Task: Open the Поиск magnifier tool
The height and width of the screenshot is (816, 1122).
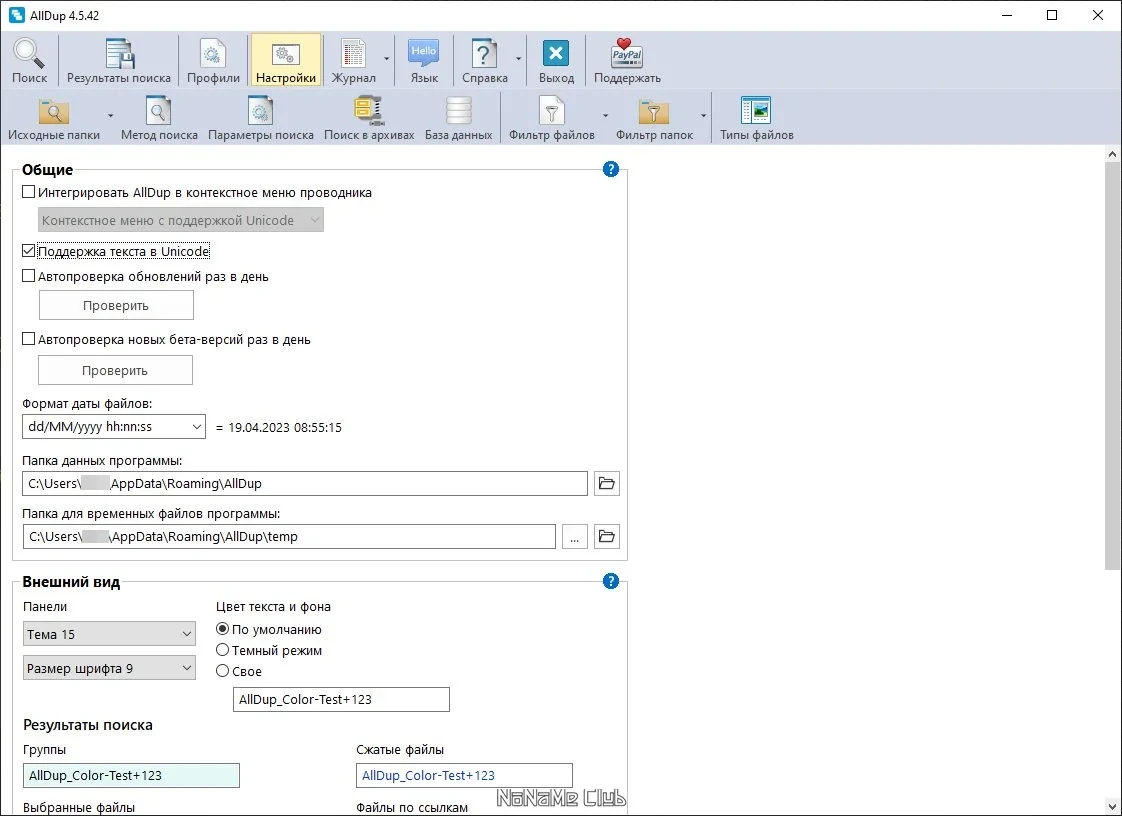Action: click(x=29, y=61)
